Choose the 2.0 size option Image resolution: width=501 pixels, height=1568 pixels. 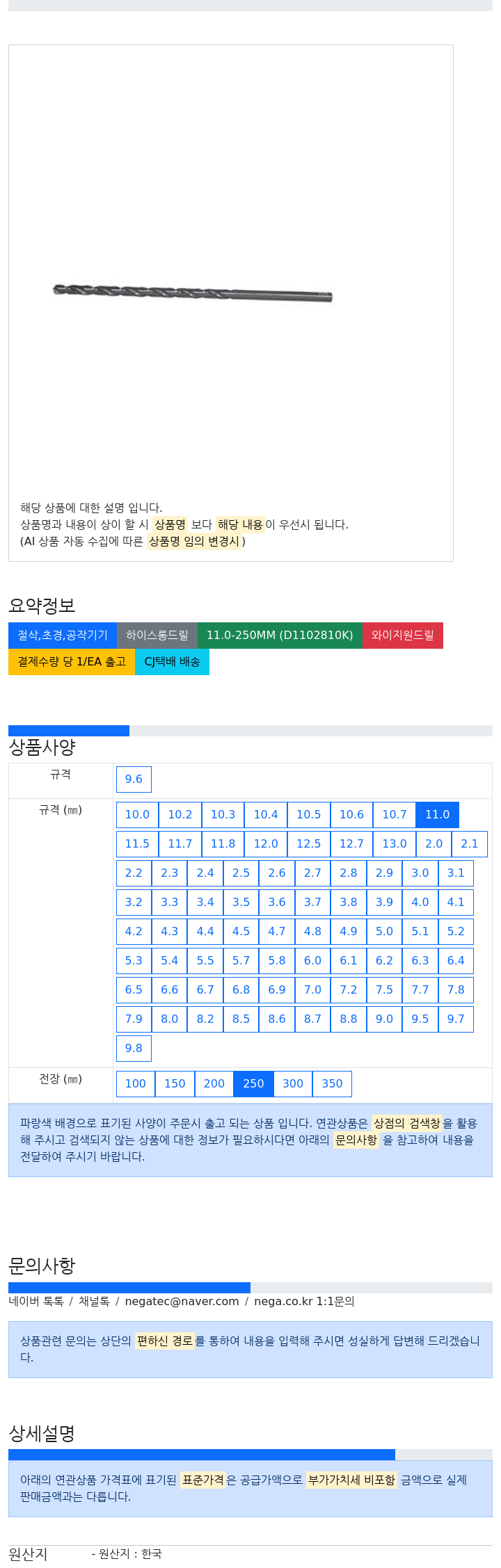(x=434, y=843)
